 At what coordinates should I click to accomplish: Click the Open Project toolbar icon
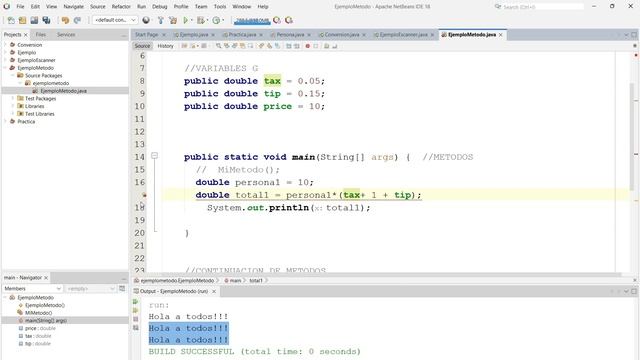click(x=34, y=20)
